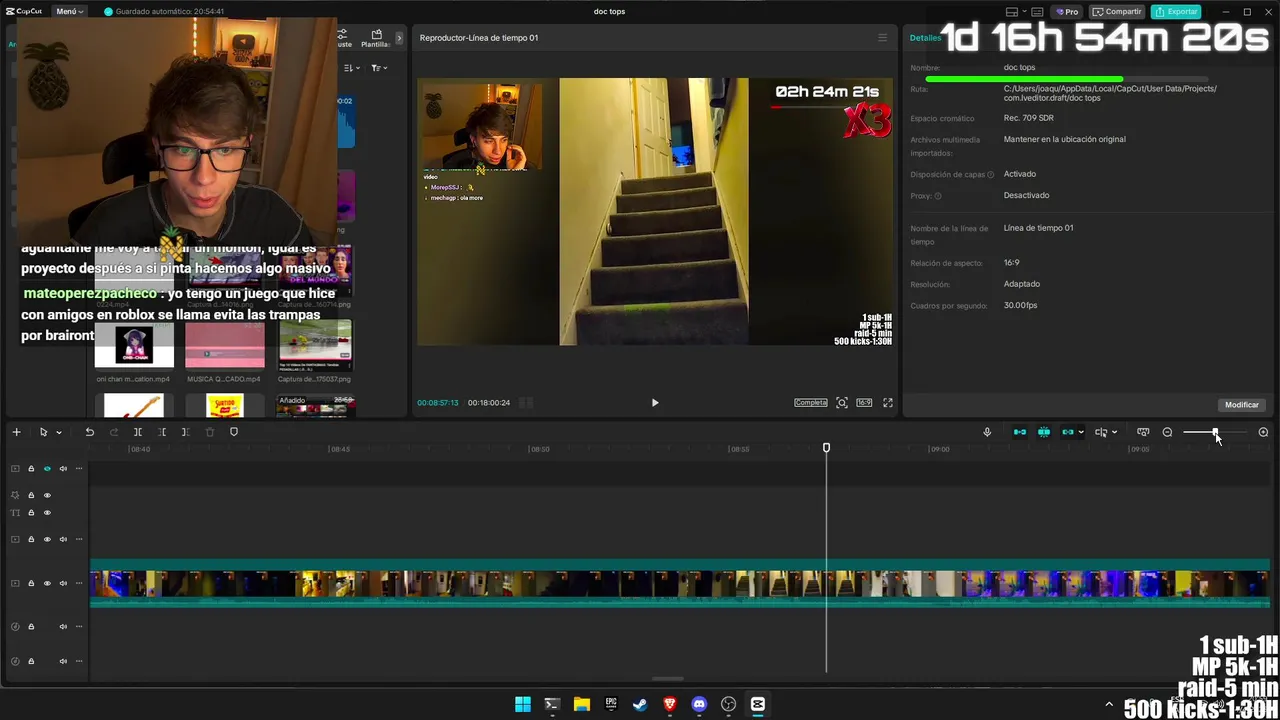
Task: Open Steam from the taskbar
Action: pyautogui.click(x=640, y=704)
